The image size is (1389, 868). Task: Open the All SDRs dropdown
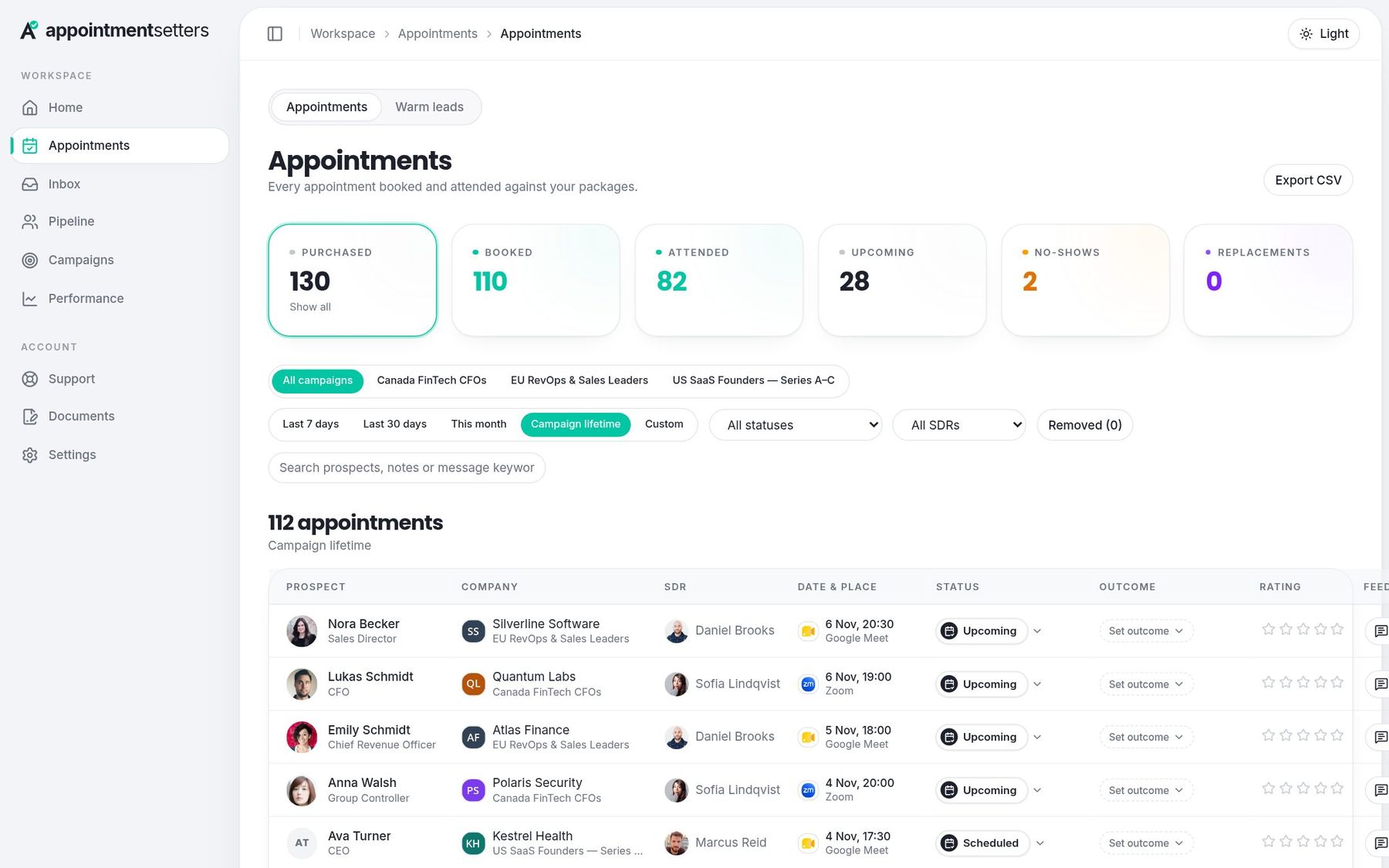(x=959, y=425)
